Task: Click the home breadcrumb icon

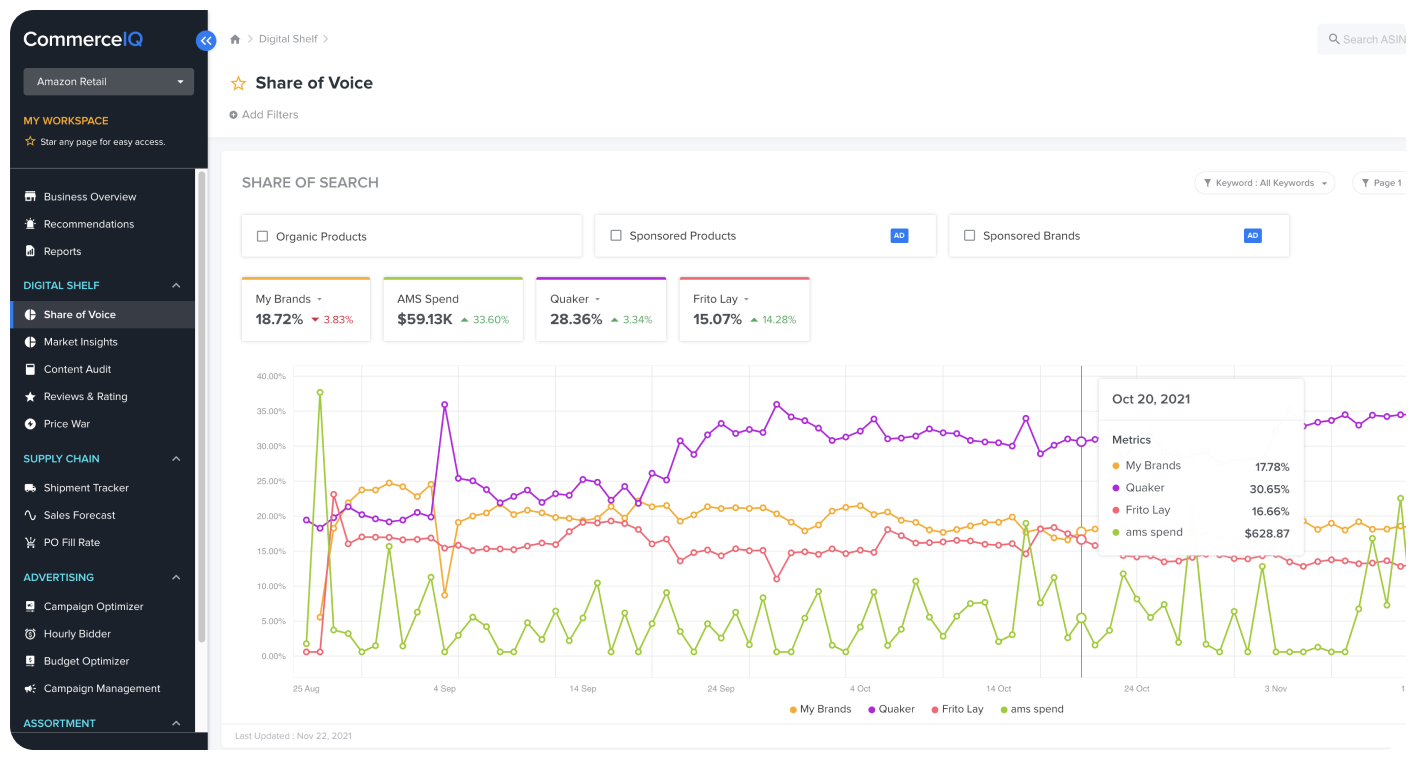Action: tap(235, 40)
